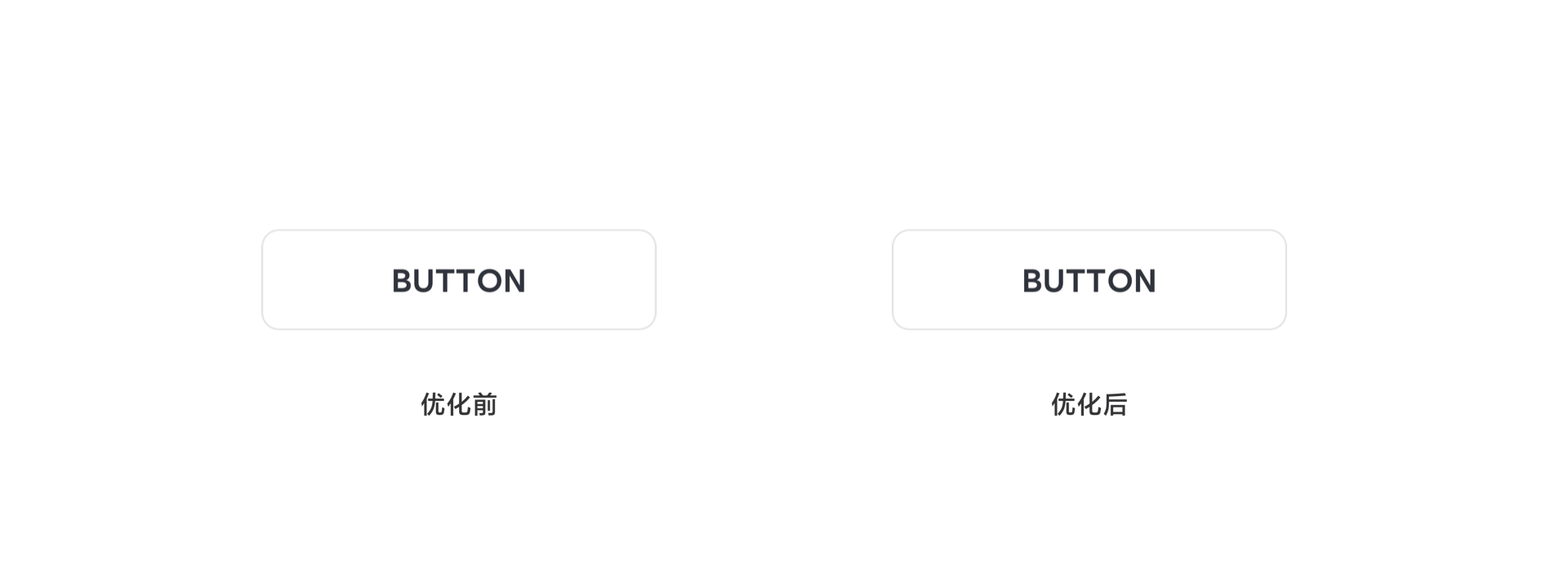Viewport: 1568px width, 588px height.
Task: Choose the left-side rounded BUTTON
Action: (458, 280)
